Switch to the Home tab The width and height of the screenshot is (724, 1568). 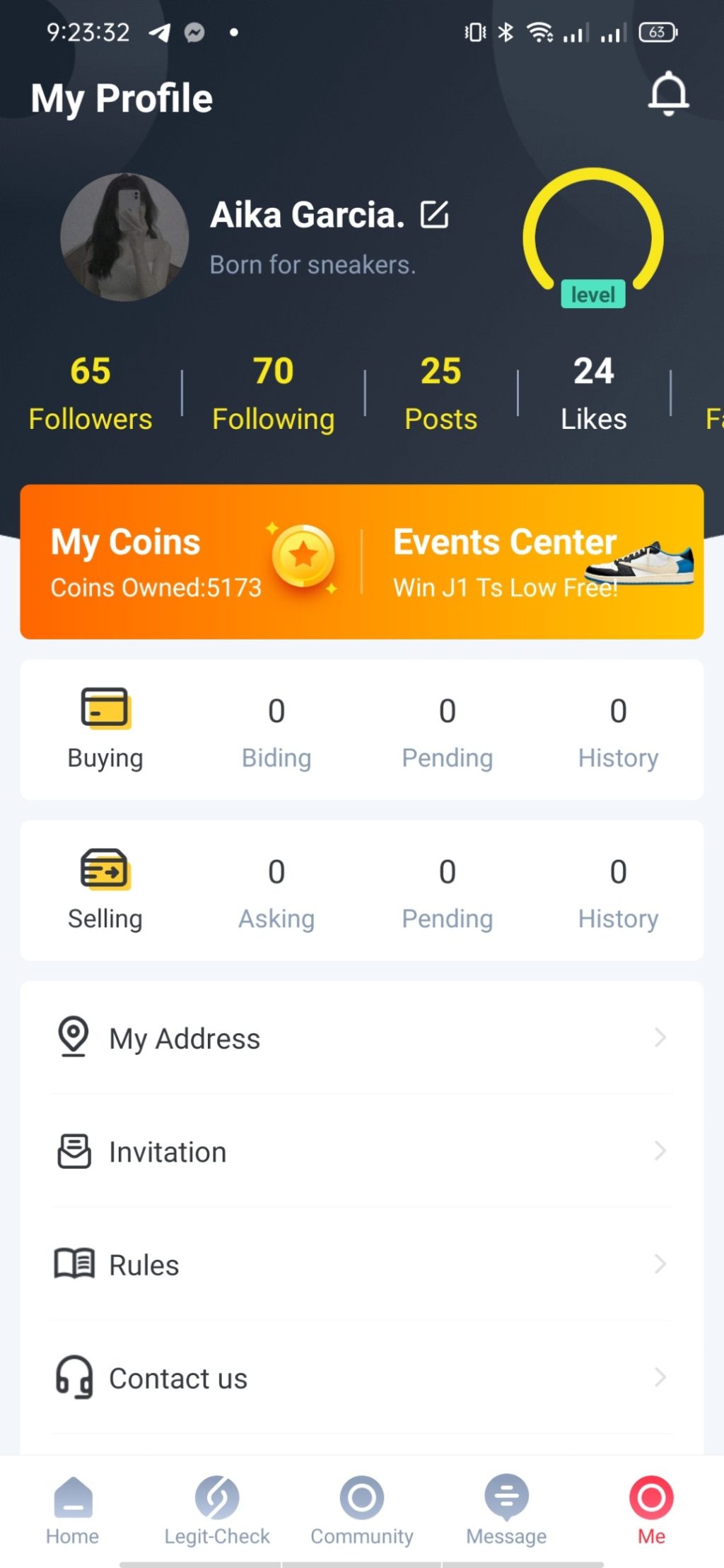coord(73,1509)
